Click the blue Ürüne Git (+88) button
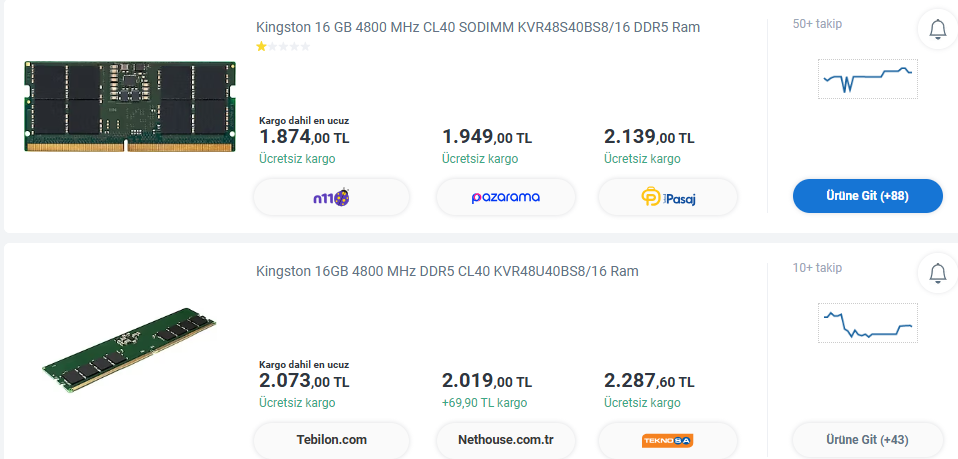The image size is (958, 459). coord(867,196)
